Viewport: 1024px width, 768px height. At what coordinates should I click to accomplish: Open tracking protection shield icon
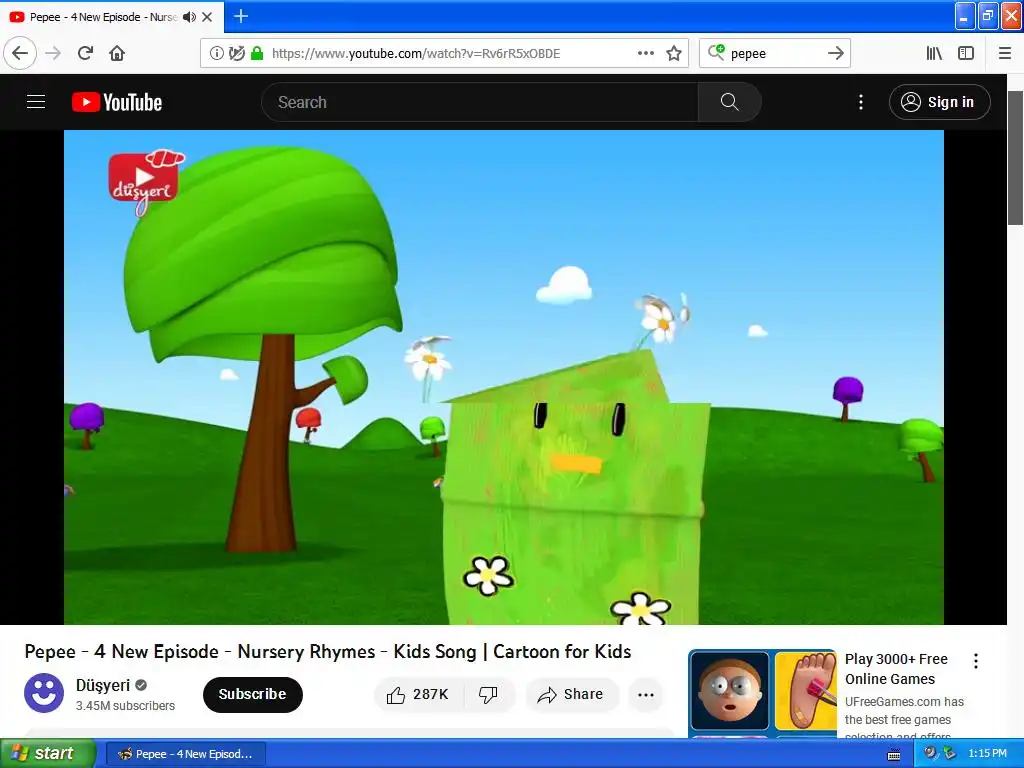click(x=236, y=53)
